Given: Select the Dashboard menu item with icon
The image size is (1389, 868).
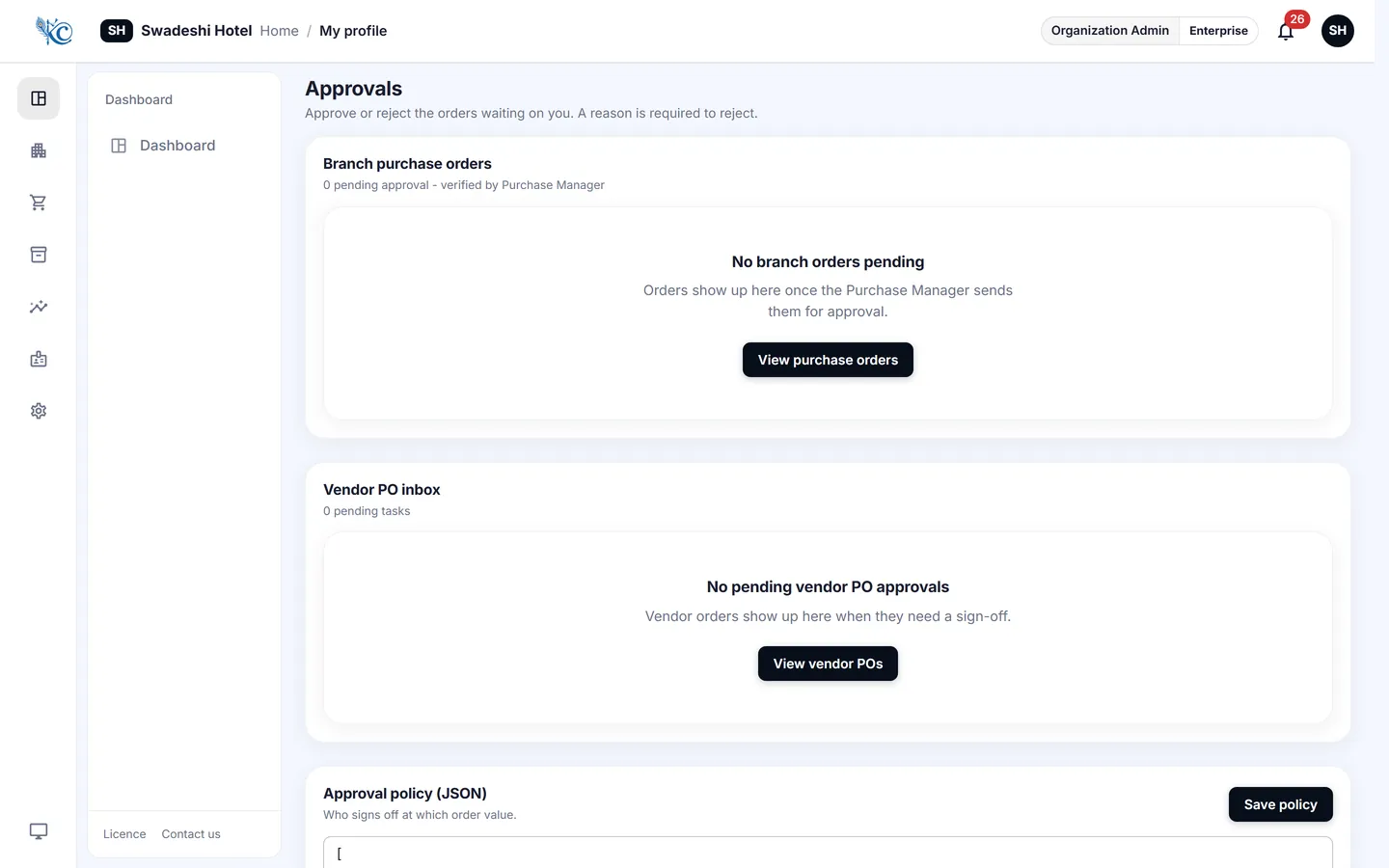Looking at the screenshot, I should (183, 146).
